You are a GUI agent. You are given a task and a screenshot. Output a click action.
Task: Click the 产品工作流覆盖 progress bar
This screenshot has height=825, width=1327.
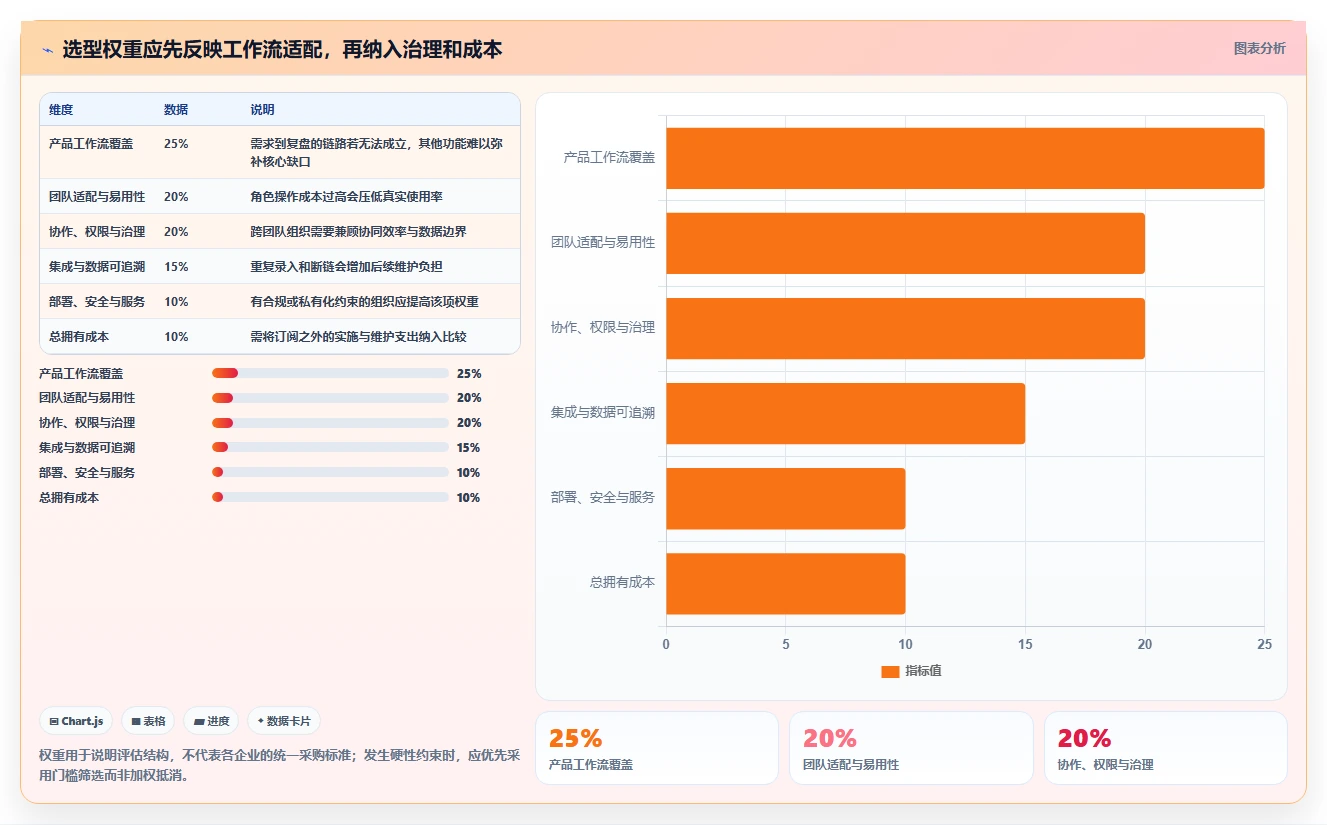click(x=330, y=373)
